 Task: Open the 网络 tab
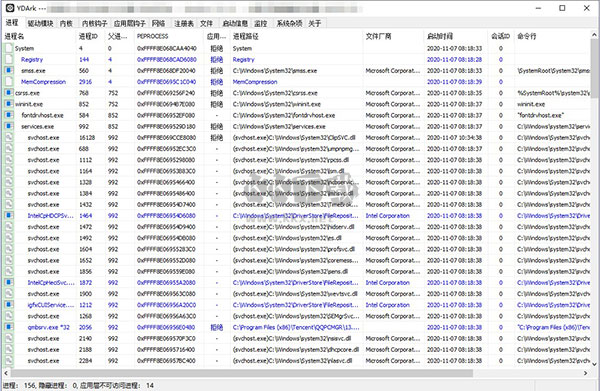click(158, 23)
